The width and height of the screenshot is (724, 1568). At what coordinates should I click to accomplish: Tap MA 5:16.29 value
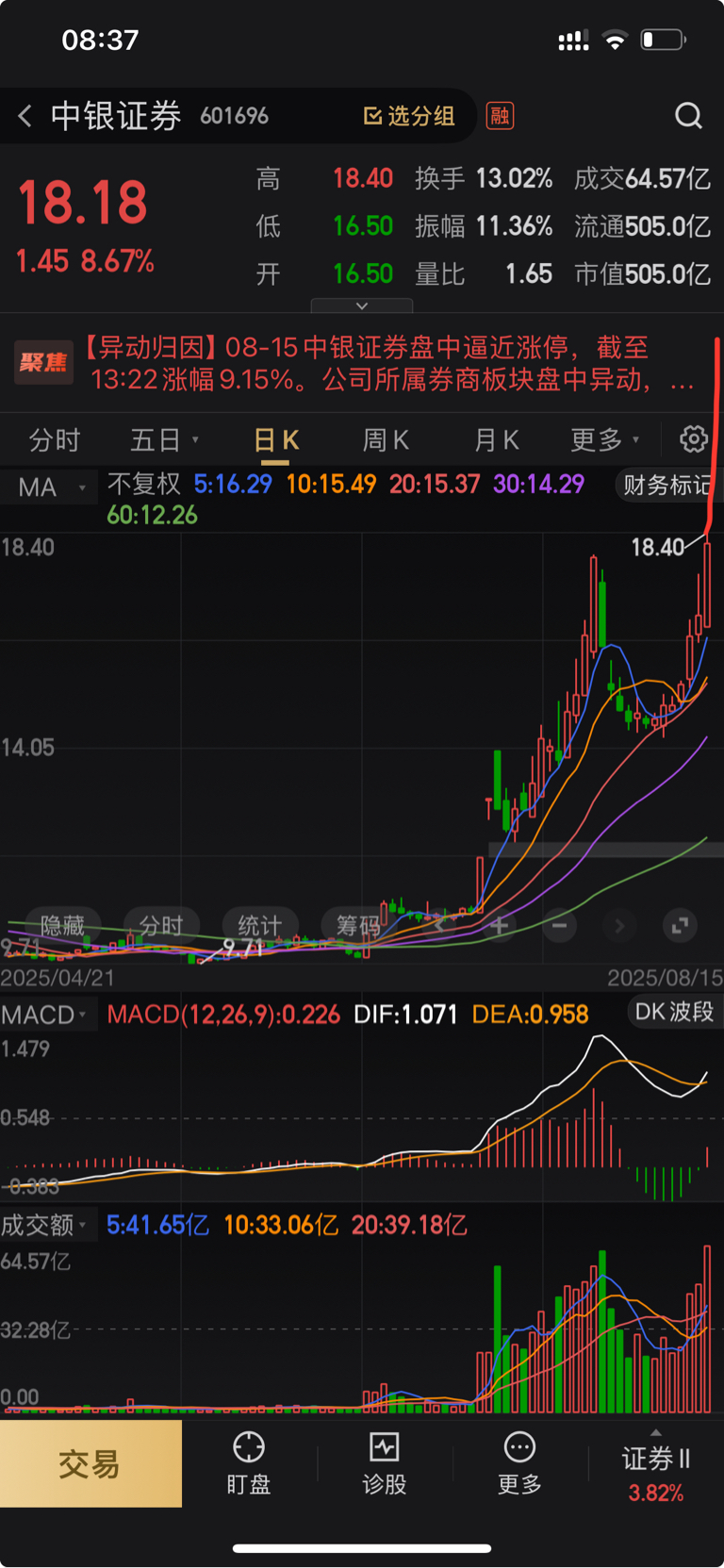pos(233,485)
